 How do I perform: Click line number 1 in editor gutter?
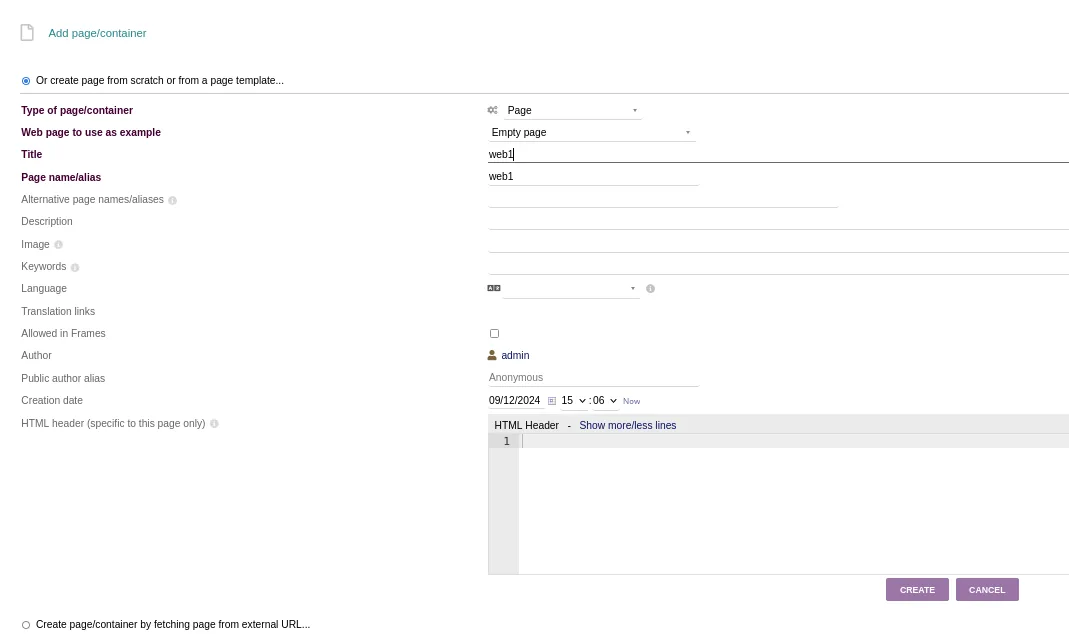506,441
